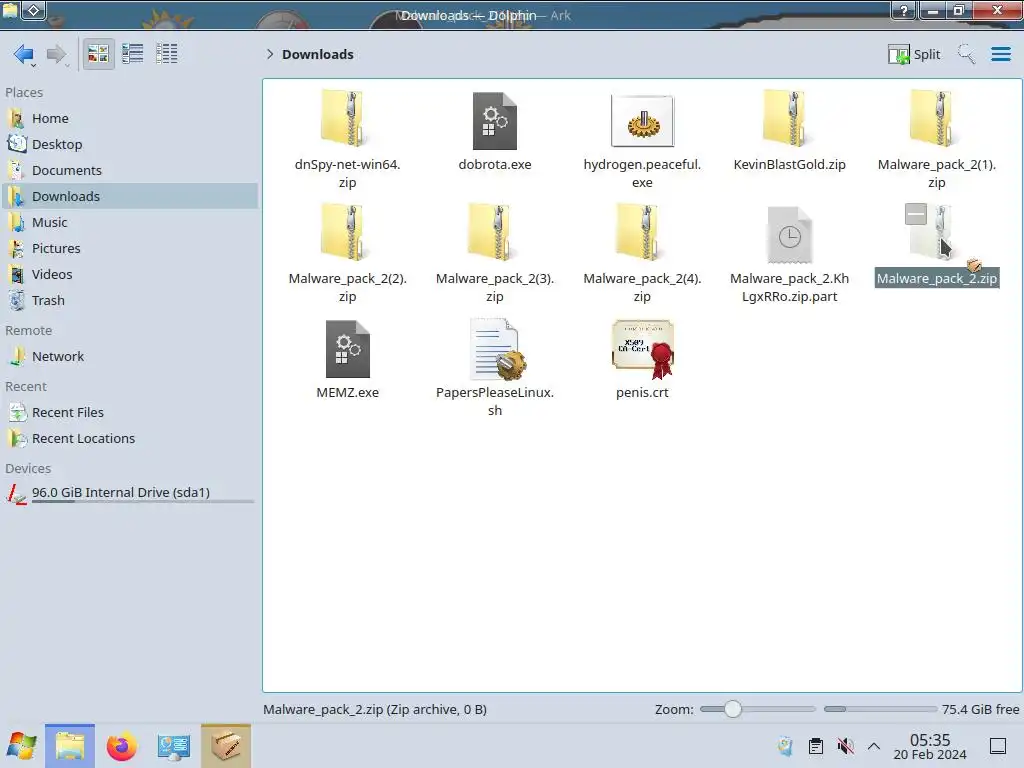This screenshot has height=768, width=1024.
Task: Toggle the titlebar pin on all desktops icon
Action: tap(34, 10)
